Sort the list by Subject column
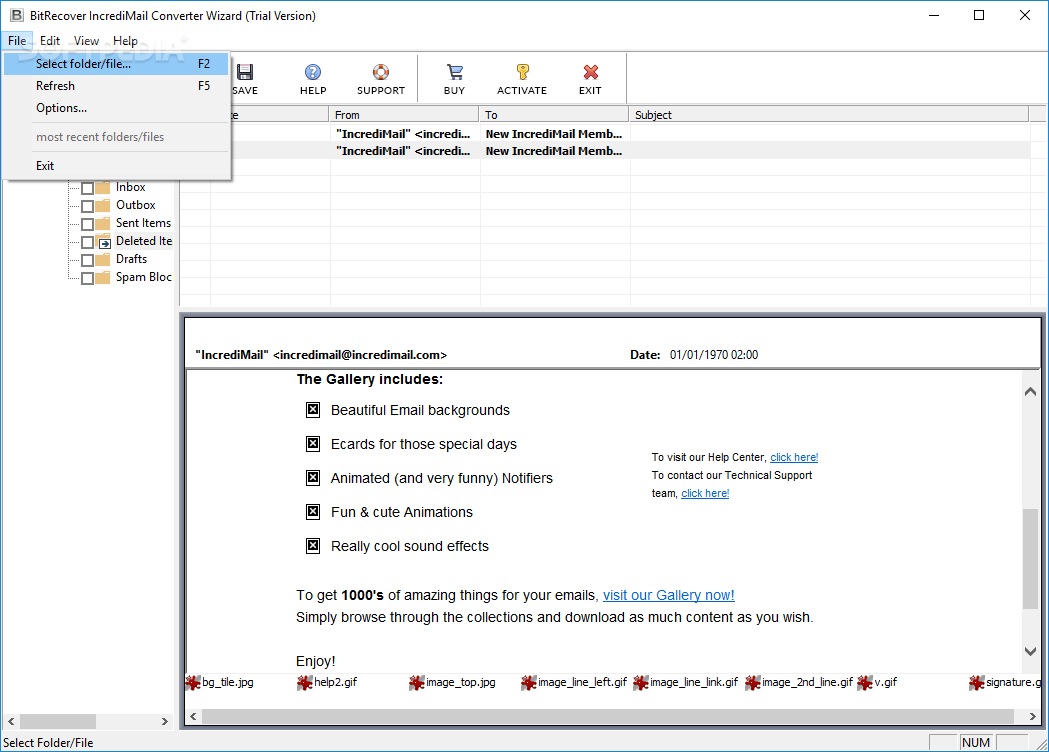 coord(828,114)
